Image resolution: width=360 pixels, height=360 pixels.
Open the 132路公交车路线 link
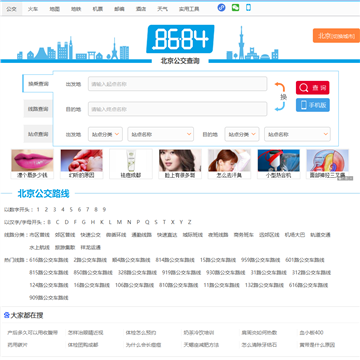click(264, 285)
